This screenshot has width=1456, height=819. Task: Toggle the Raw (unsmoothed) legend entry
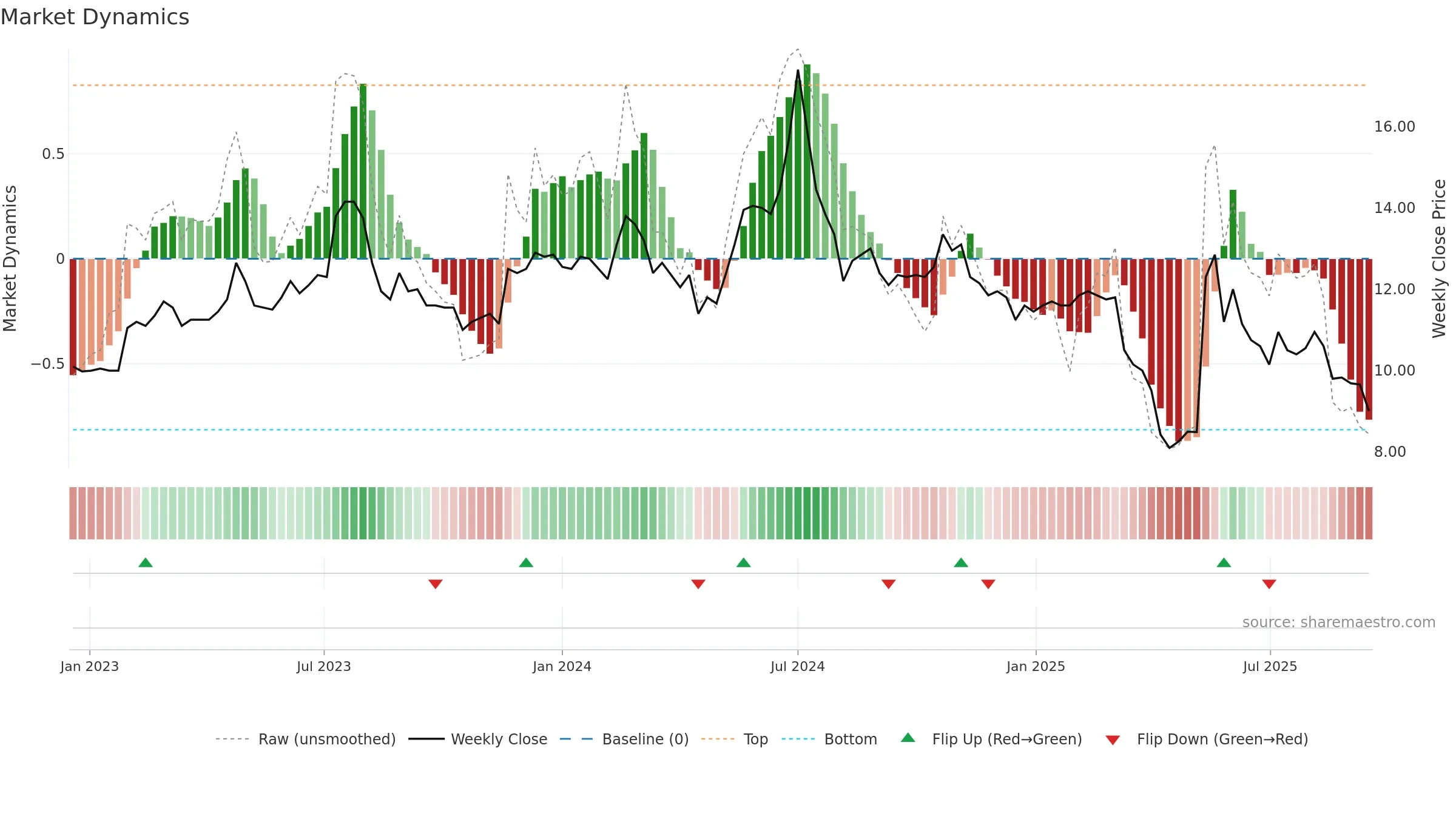tap(306, 739)
